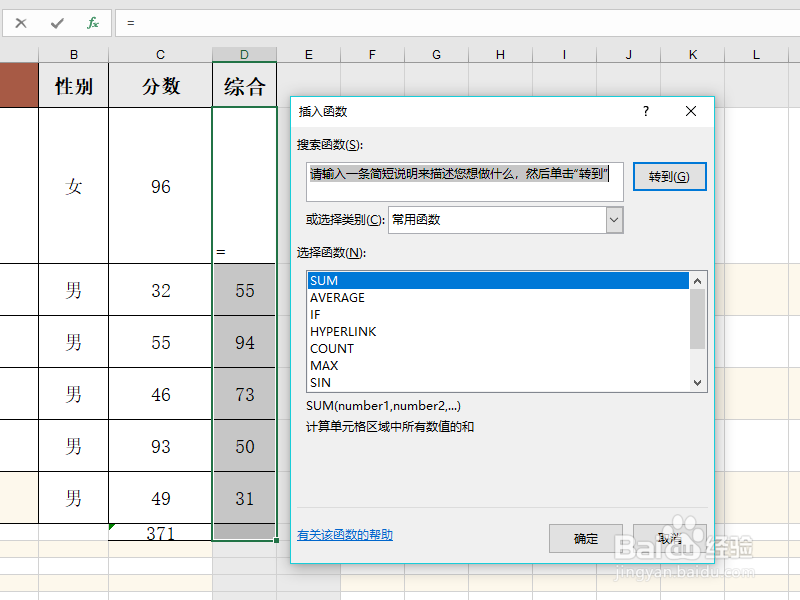Open the 常用函数 category dropdown
Screen dimensions: 800x600
click(x=612, y=219)
